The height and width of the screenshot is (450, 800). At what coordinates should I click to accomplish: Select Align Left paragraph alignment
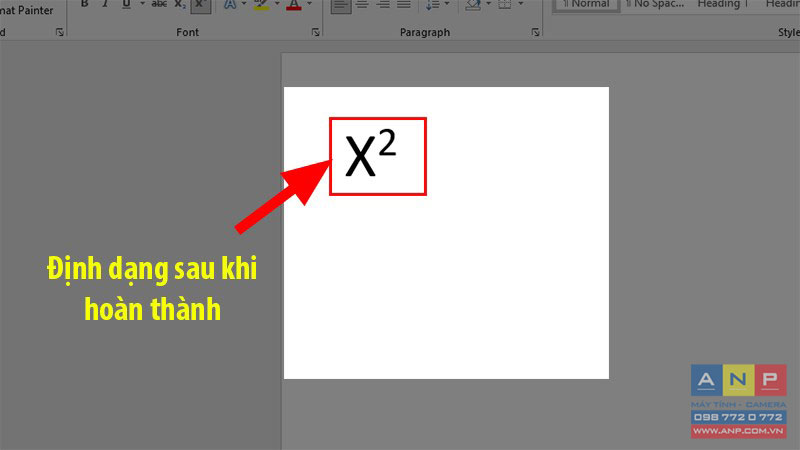[341, 5]
